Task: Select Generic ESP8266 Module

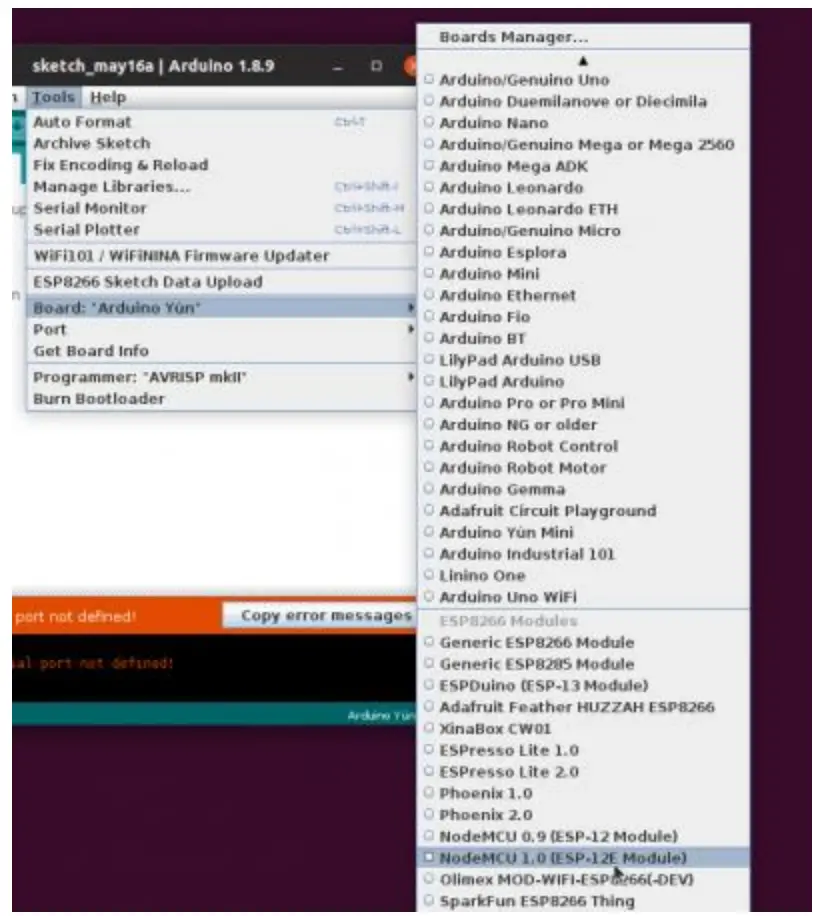Action: [x=583, y=643]
